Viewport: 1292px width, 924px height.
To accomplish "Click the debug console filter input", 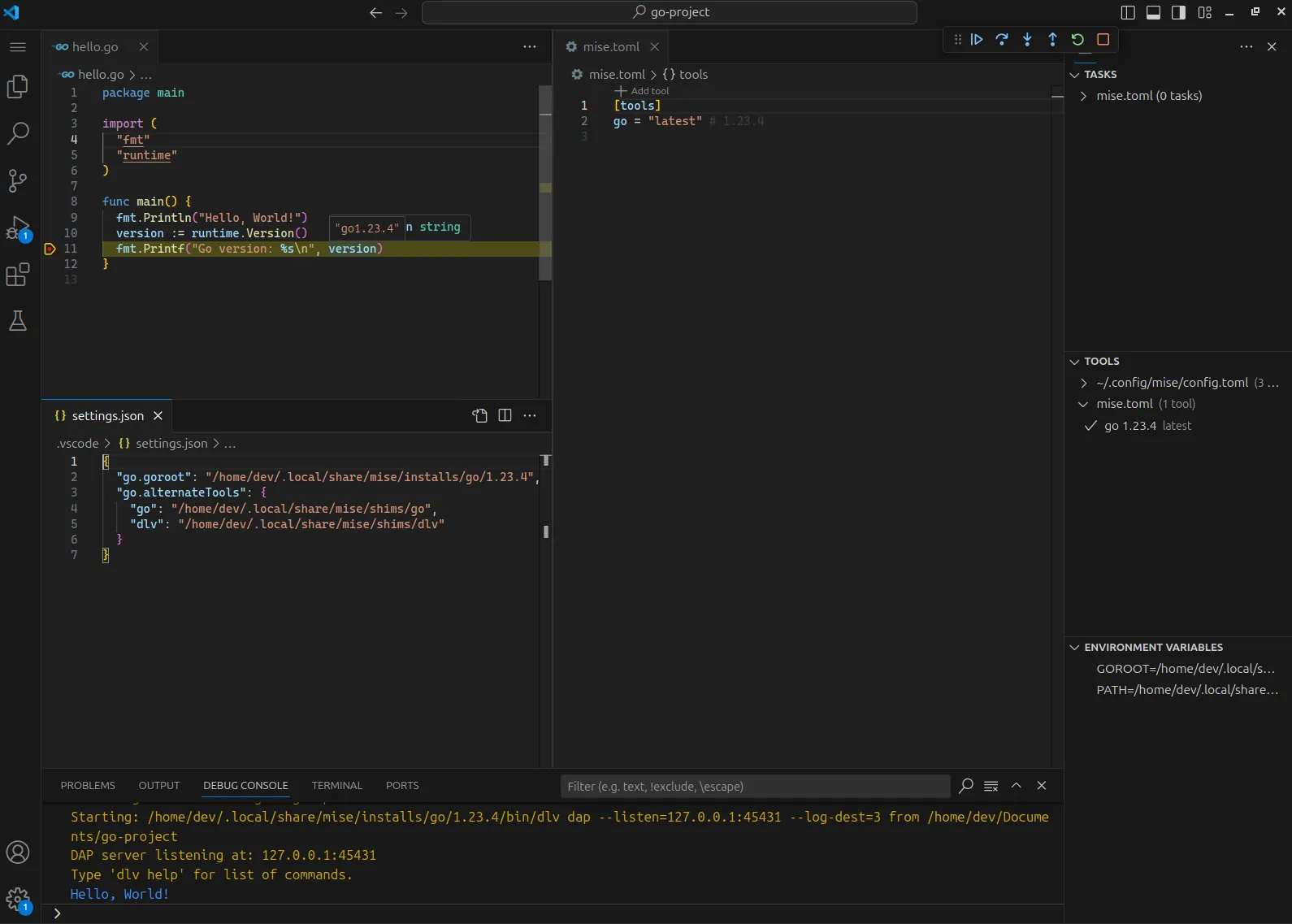I will coord(754,786).
